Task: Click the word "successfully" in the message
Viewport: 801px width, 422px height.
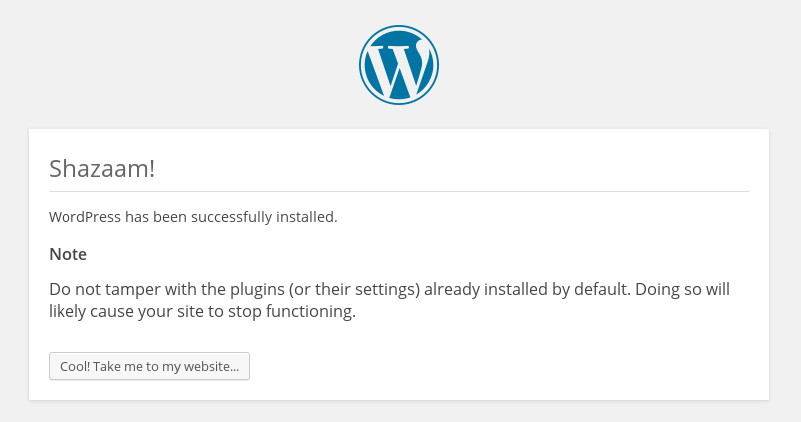Action: tap(231, 217)
